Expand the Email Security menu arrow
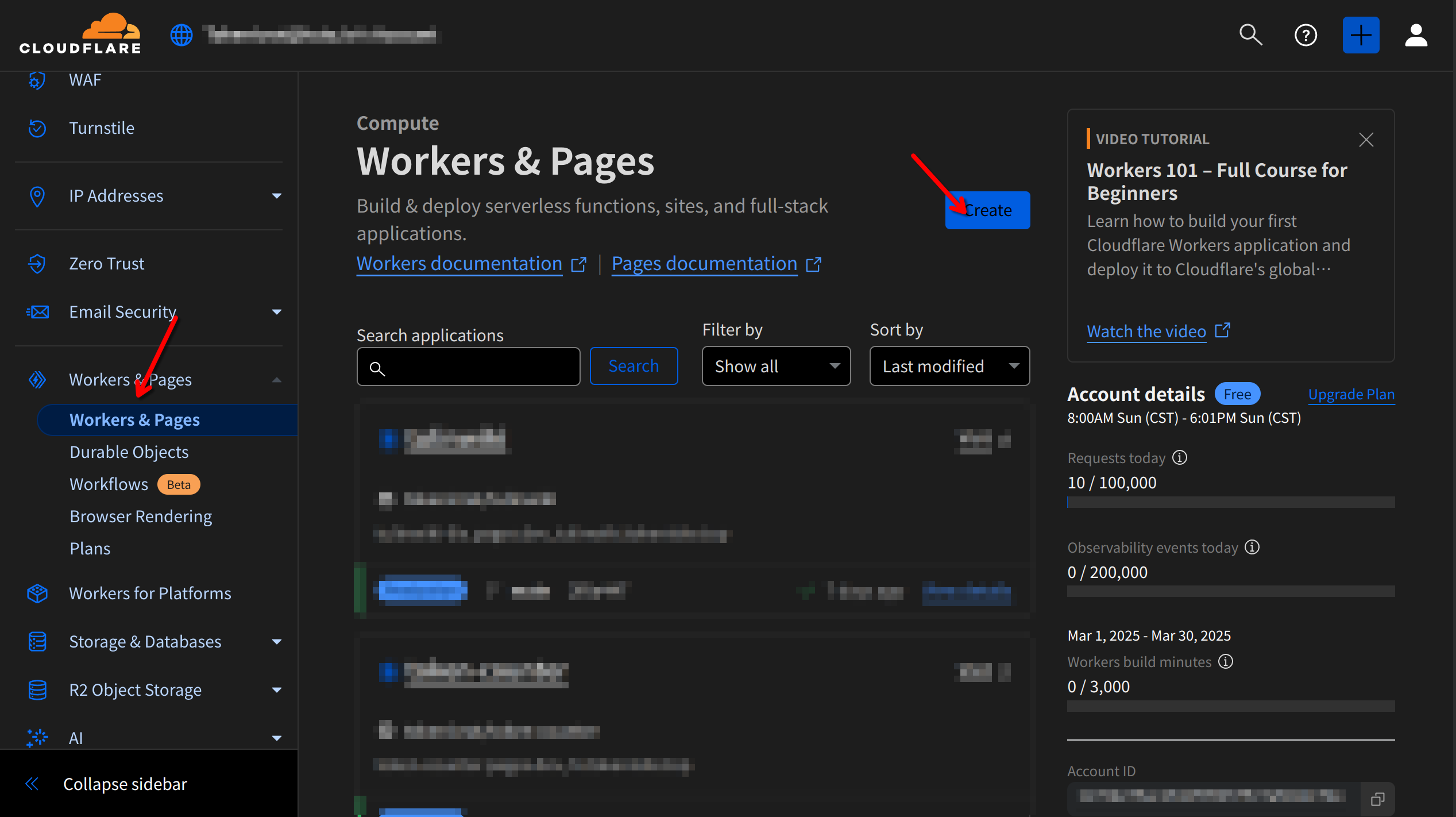The height and width of the screenshot is (817, 1456). tap(277, 312)
